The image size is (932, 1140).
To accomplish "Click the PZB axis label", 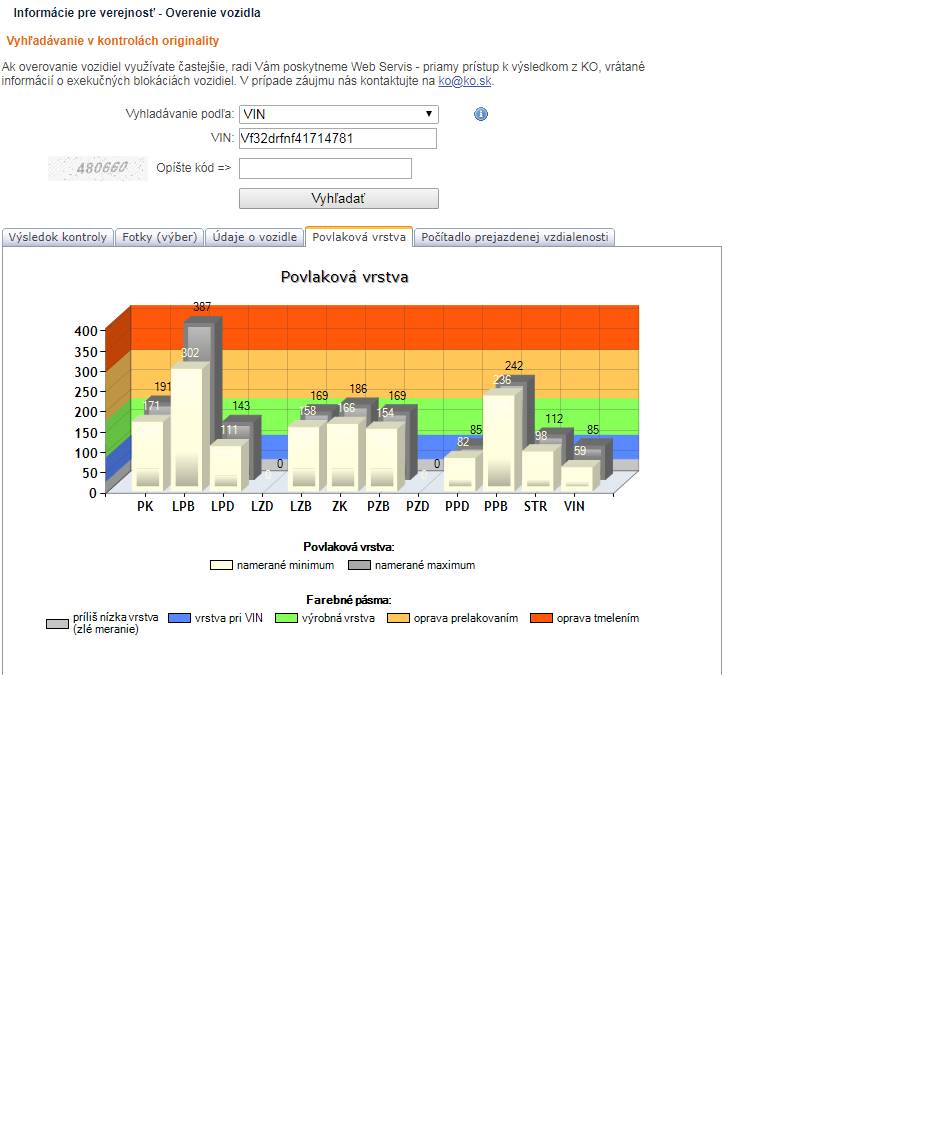I will tap(378, 506).
